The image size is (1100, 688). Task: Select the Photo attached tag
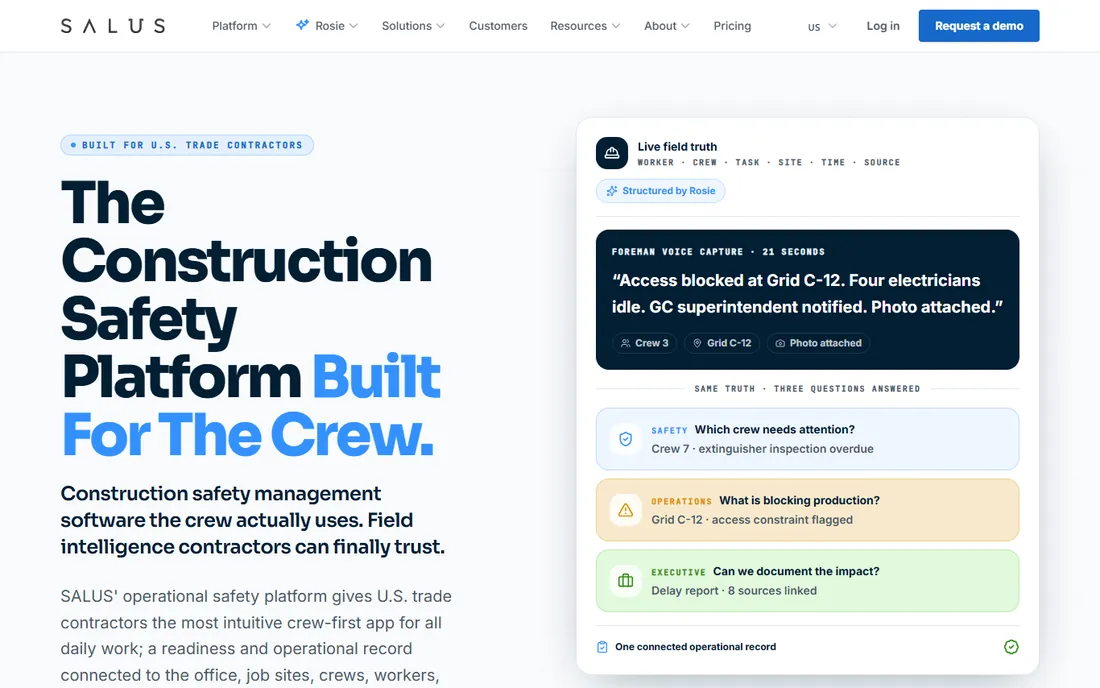tap(819, 343)
